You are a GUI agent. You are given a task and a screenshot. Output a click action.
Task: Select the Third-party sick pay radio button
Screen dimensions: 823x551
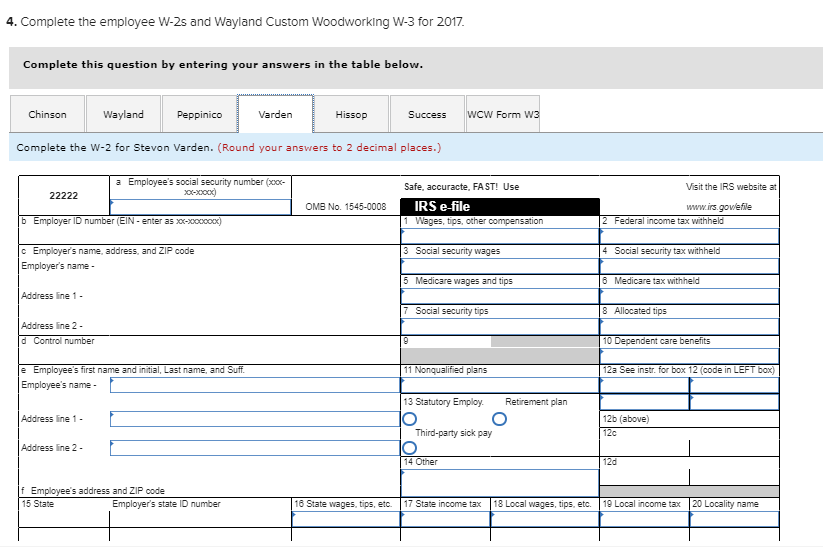(x=409, y=448)
